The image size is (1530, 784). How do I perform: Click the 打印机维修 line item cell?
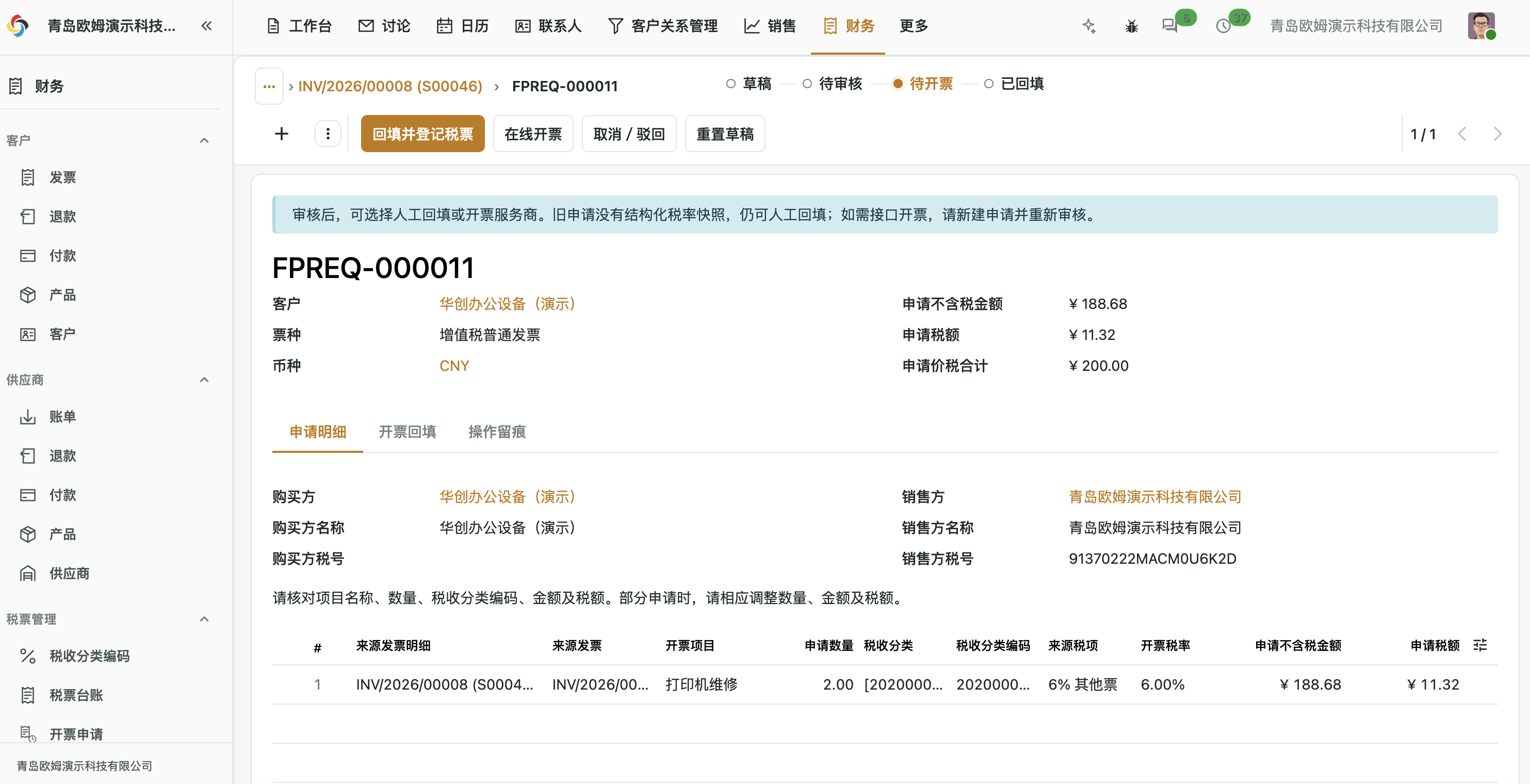point(702,684)
